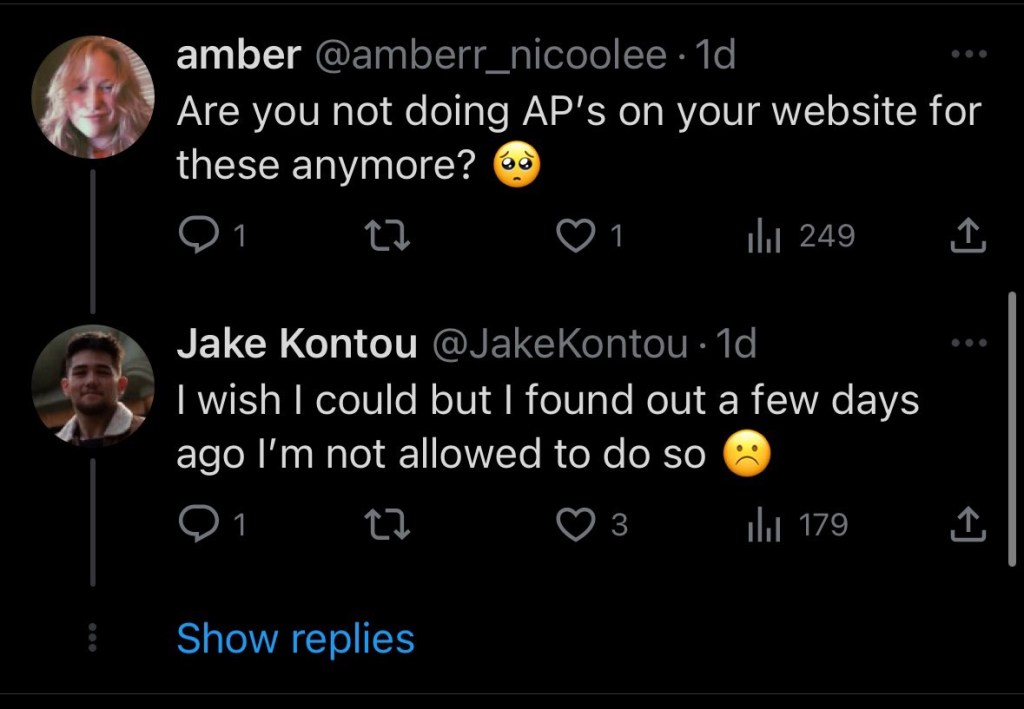This screenshot has width=1024, height=709.
Task: Click the Jake Kontou display name
Action: click(297, 345)
